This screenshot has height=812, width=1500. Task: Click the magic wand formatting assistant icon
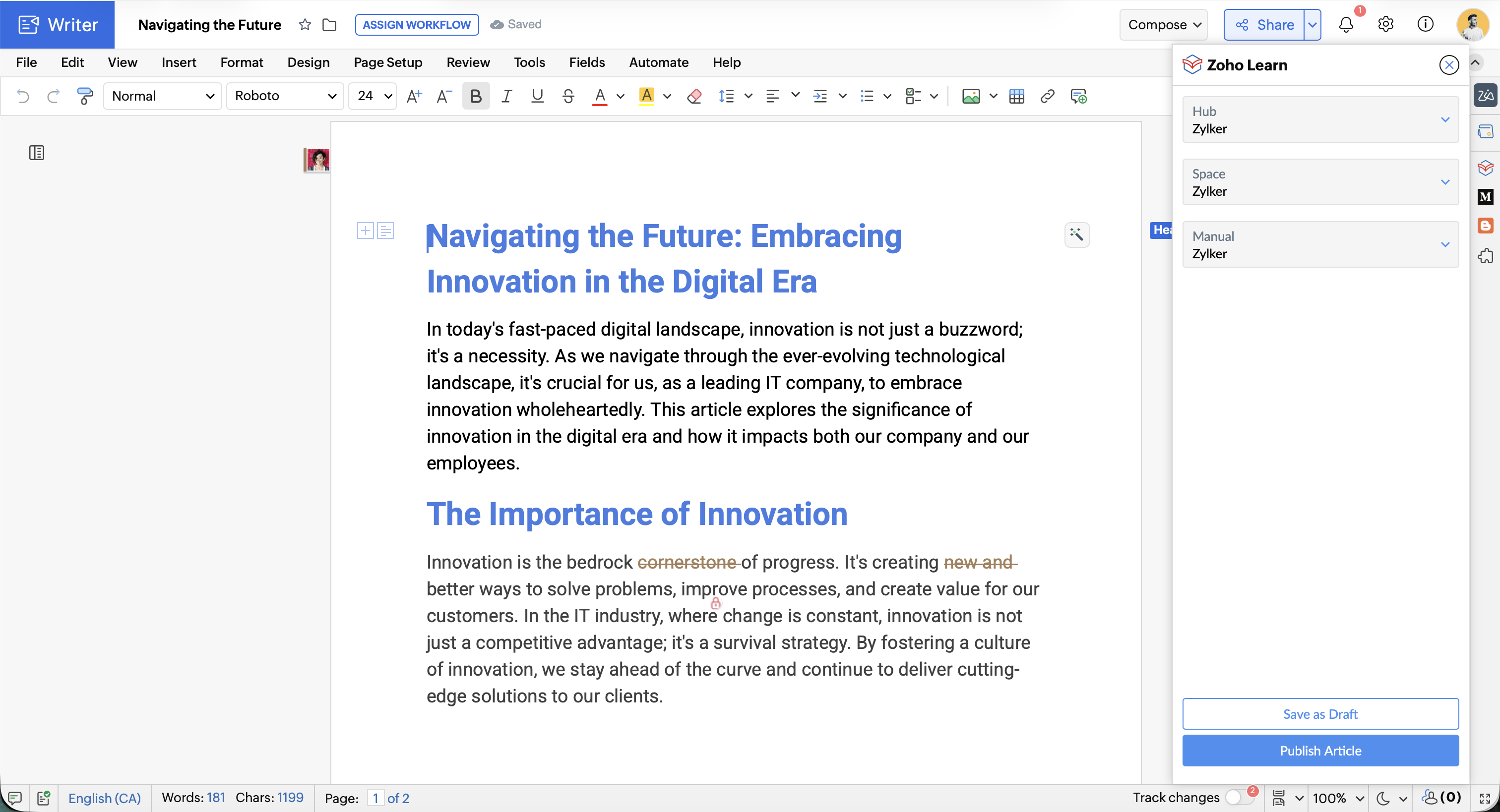(x=1077, y=234)
